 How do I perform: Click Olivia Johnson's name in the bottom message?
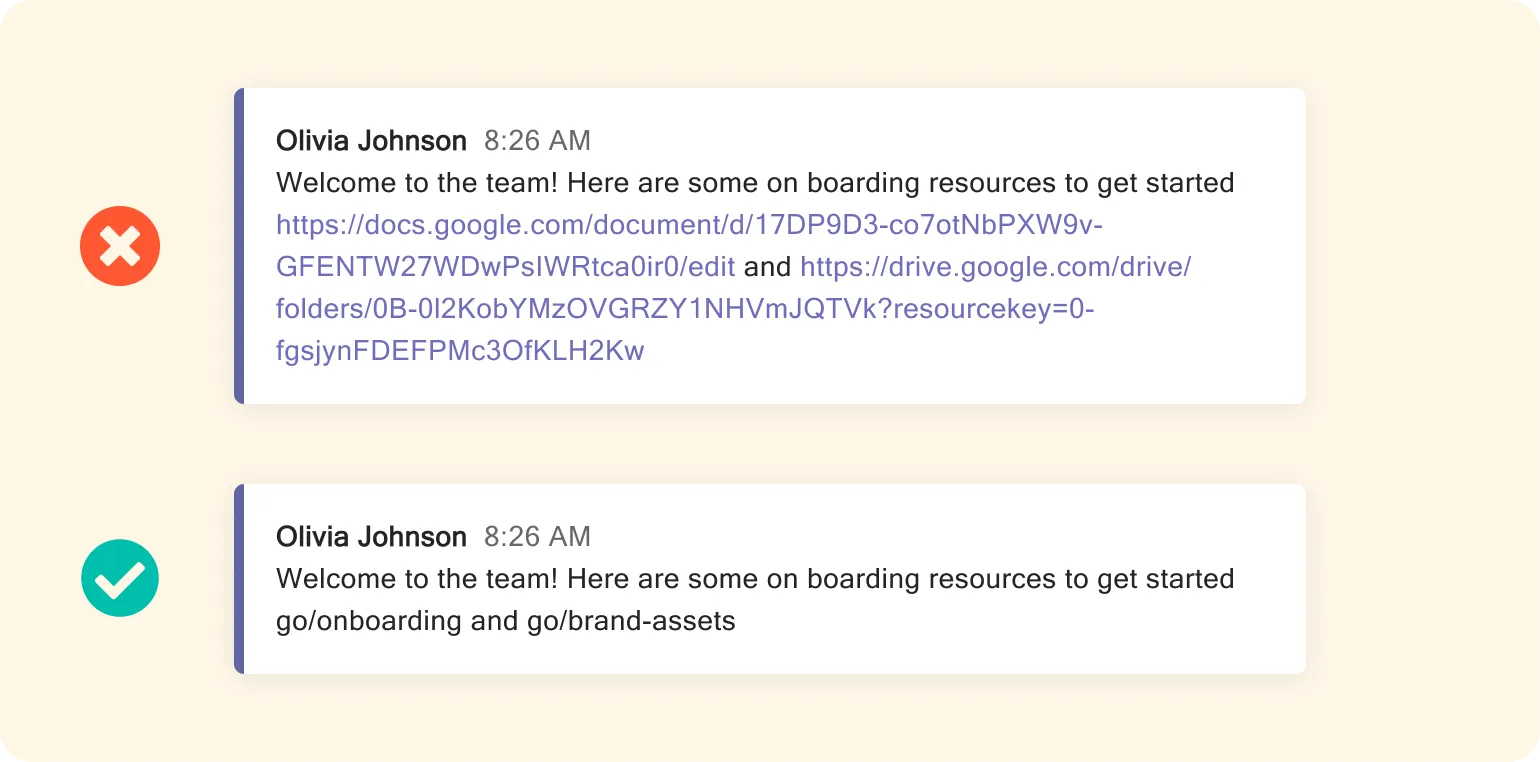pyautogui.click(x=371, y=537)
